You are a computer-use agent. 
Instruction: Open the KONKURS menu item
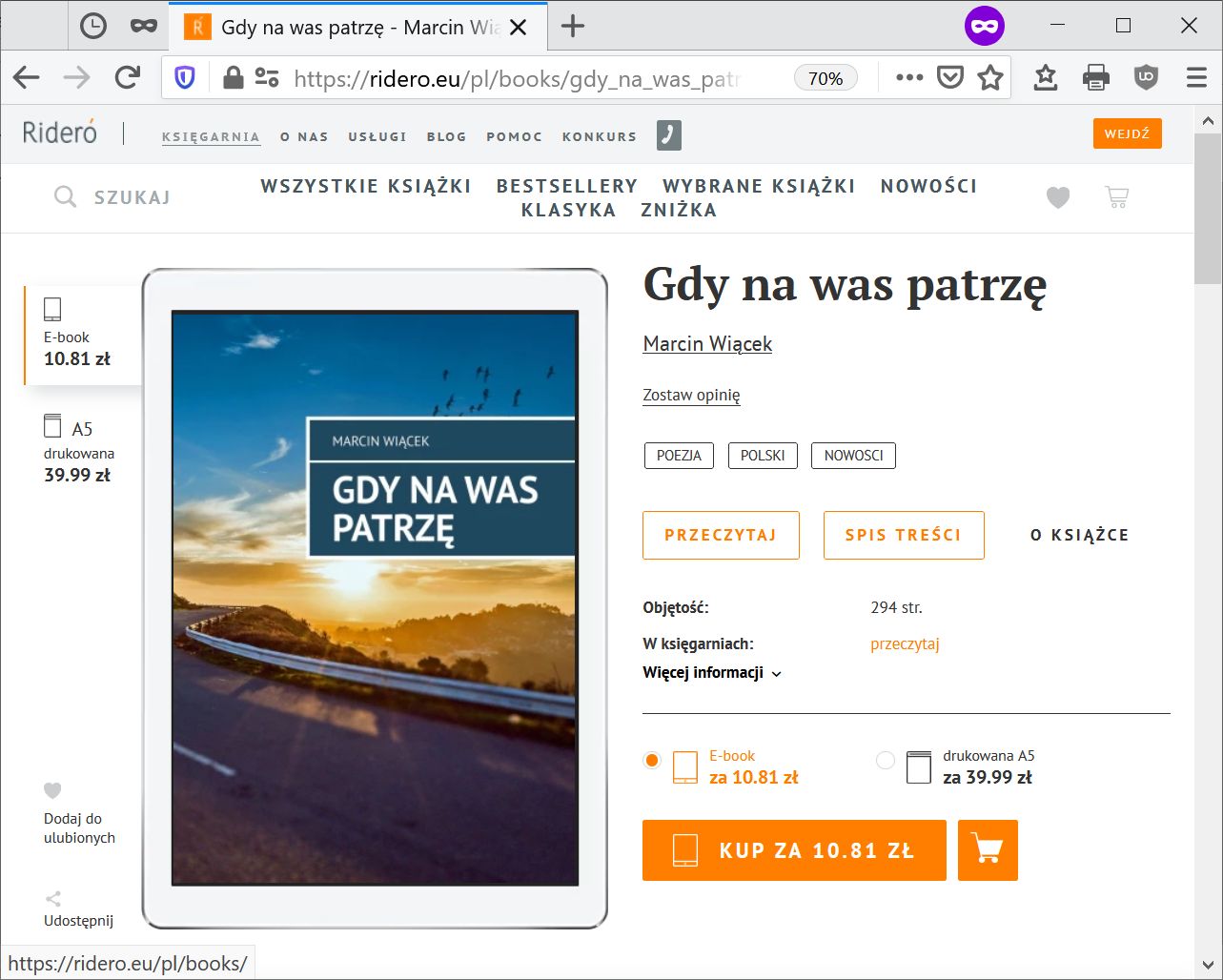[600, 136]
